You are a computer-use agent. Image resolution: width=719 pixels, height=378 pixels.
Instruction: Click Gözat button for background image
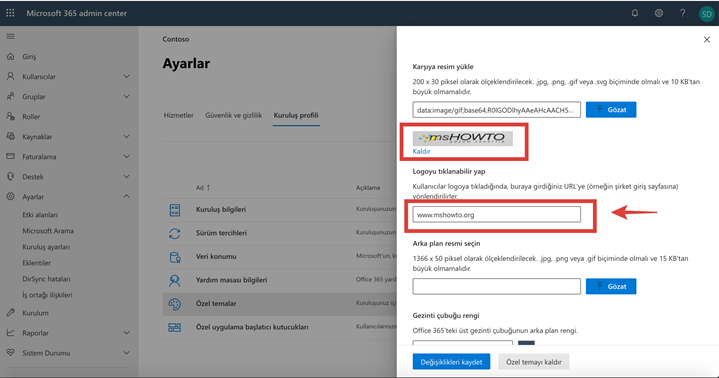point(611,286)
